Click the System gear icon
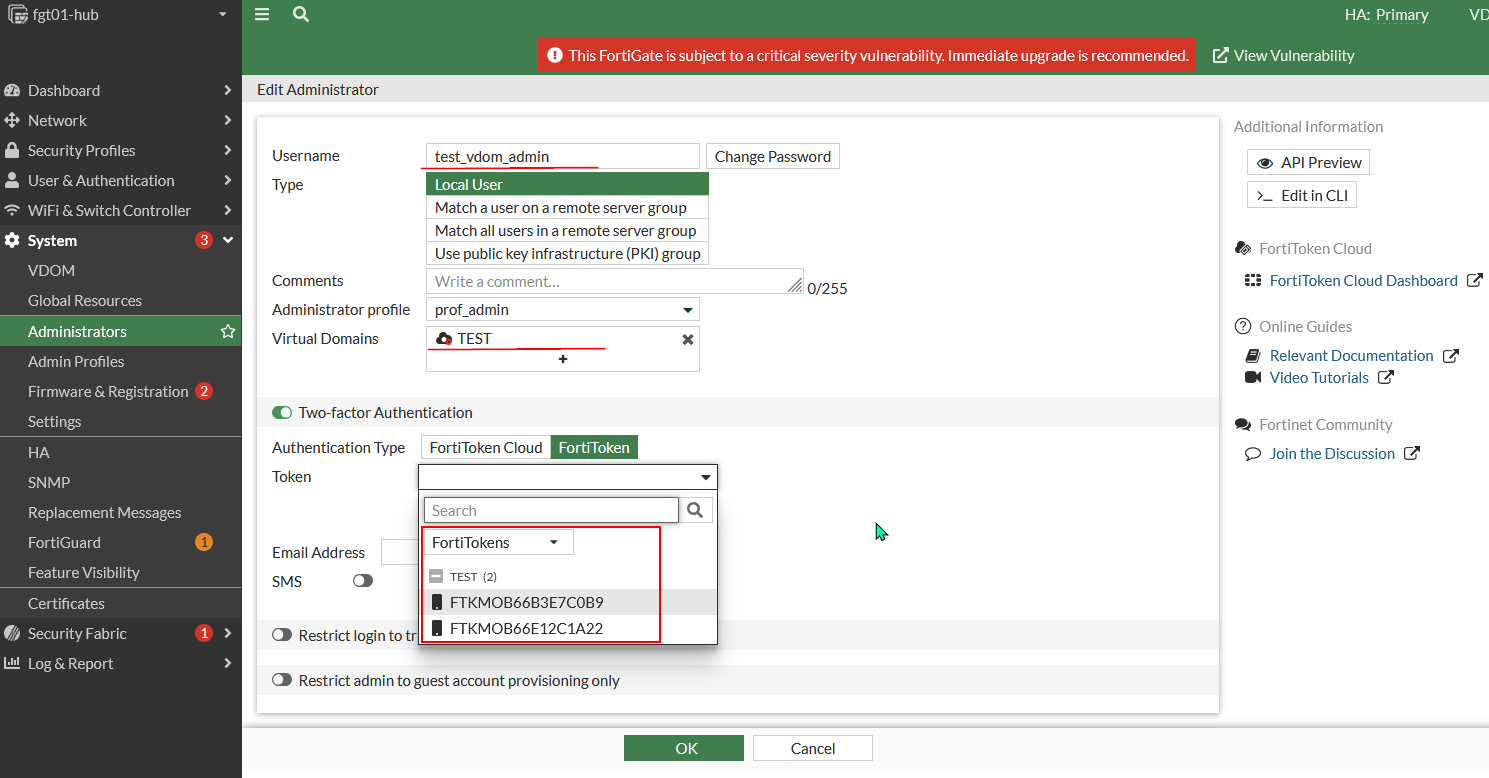1489x778 pixels. click(x=12, y=240)
